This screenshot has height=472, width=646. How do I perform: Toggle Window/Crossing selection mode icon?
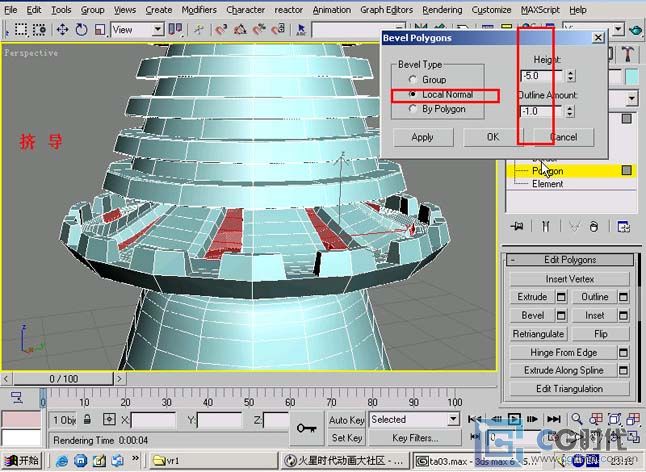pyautogui.click(x=39, y=29)
